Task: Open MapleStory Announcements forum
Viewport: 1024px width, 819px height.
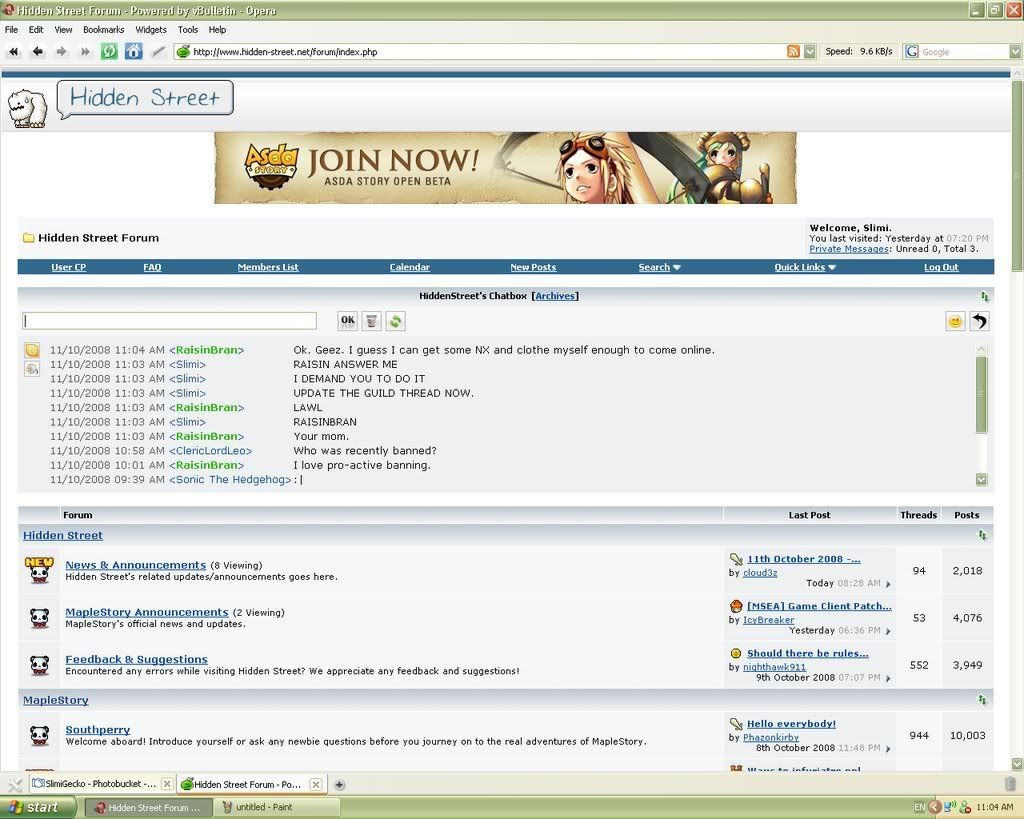Action: point(147,612)
